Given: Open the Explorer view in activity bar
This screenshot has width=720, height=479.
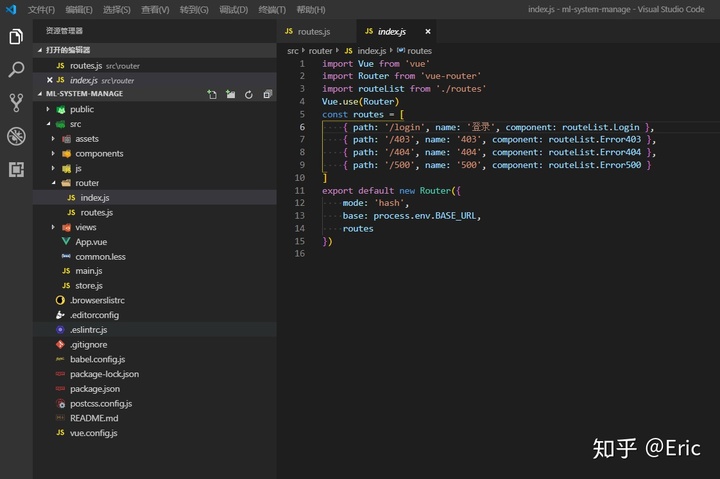Looking at the screenshot, I should pyautogui.click(x=16, y=37).
